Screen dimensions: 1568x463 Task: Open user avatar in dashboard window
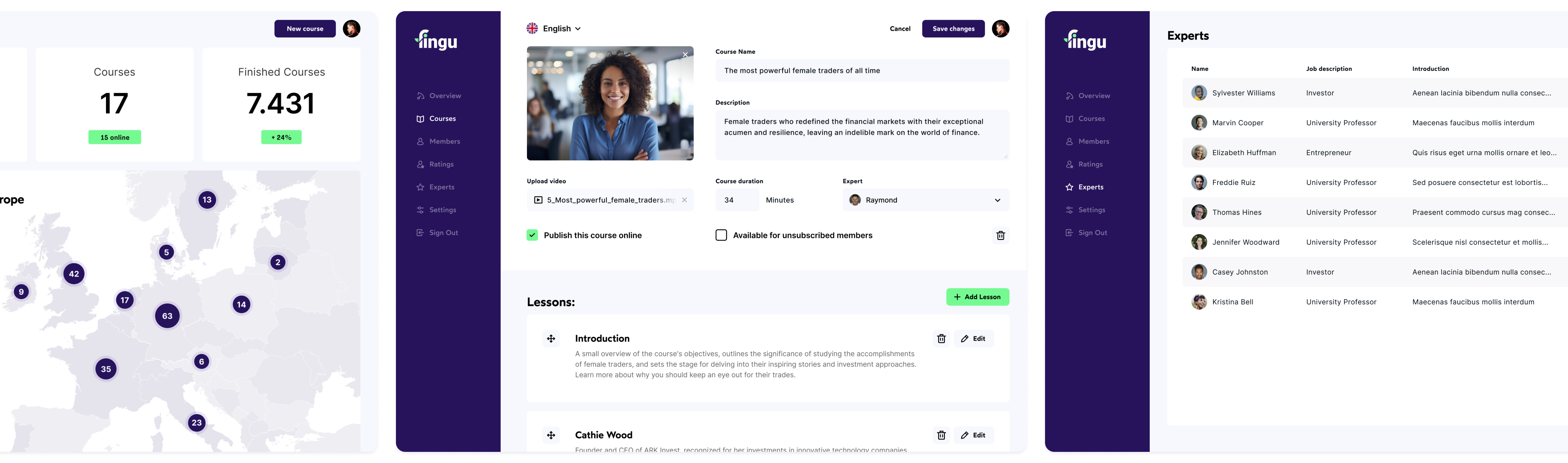point(351,29)
